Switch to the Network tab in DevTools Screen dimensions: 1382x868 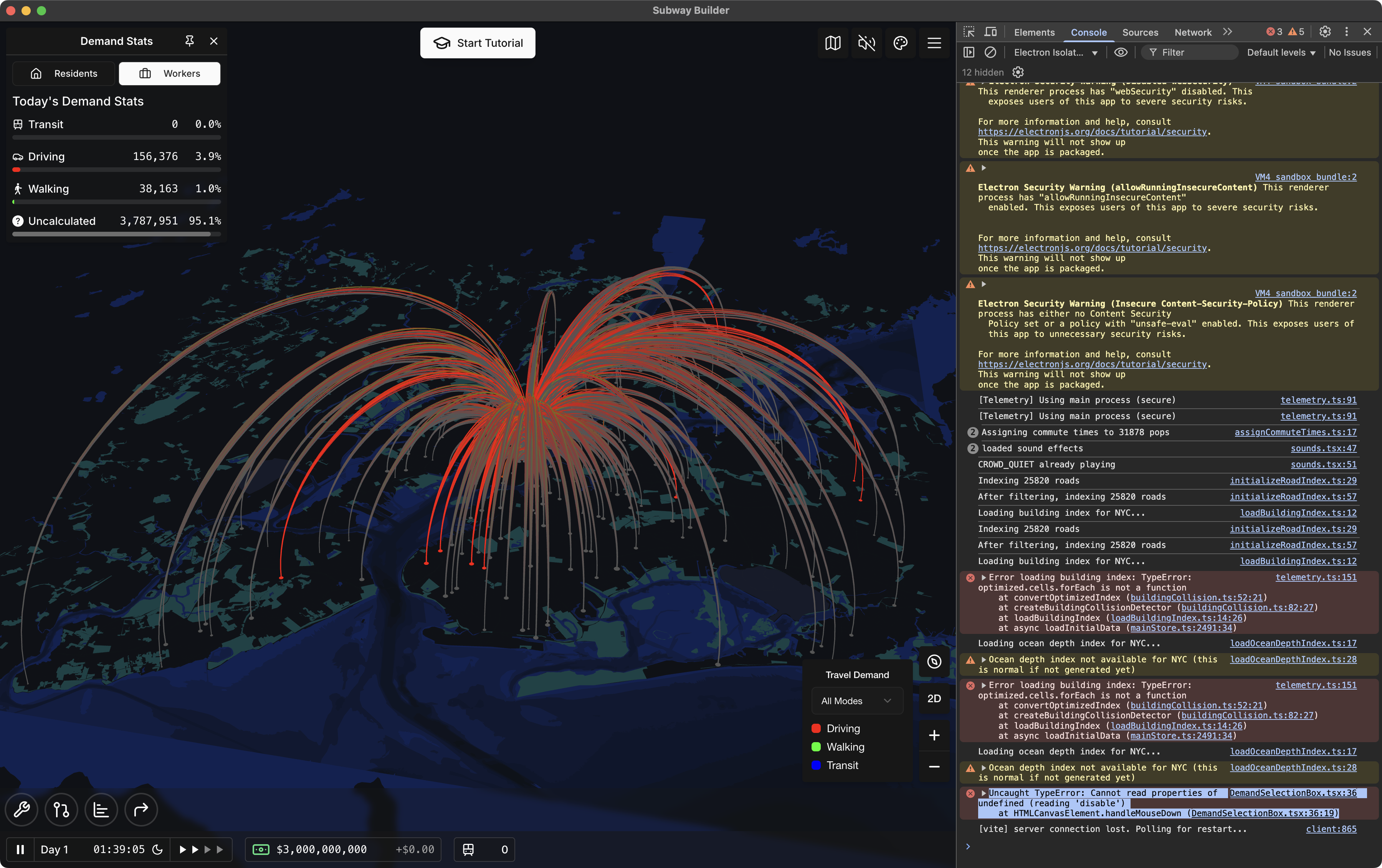click(x=1193, y=32)
